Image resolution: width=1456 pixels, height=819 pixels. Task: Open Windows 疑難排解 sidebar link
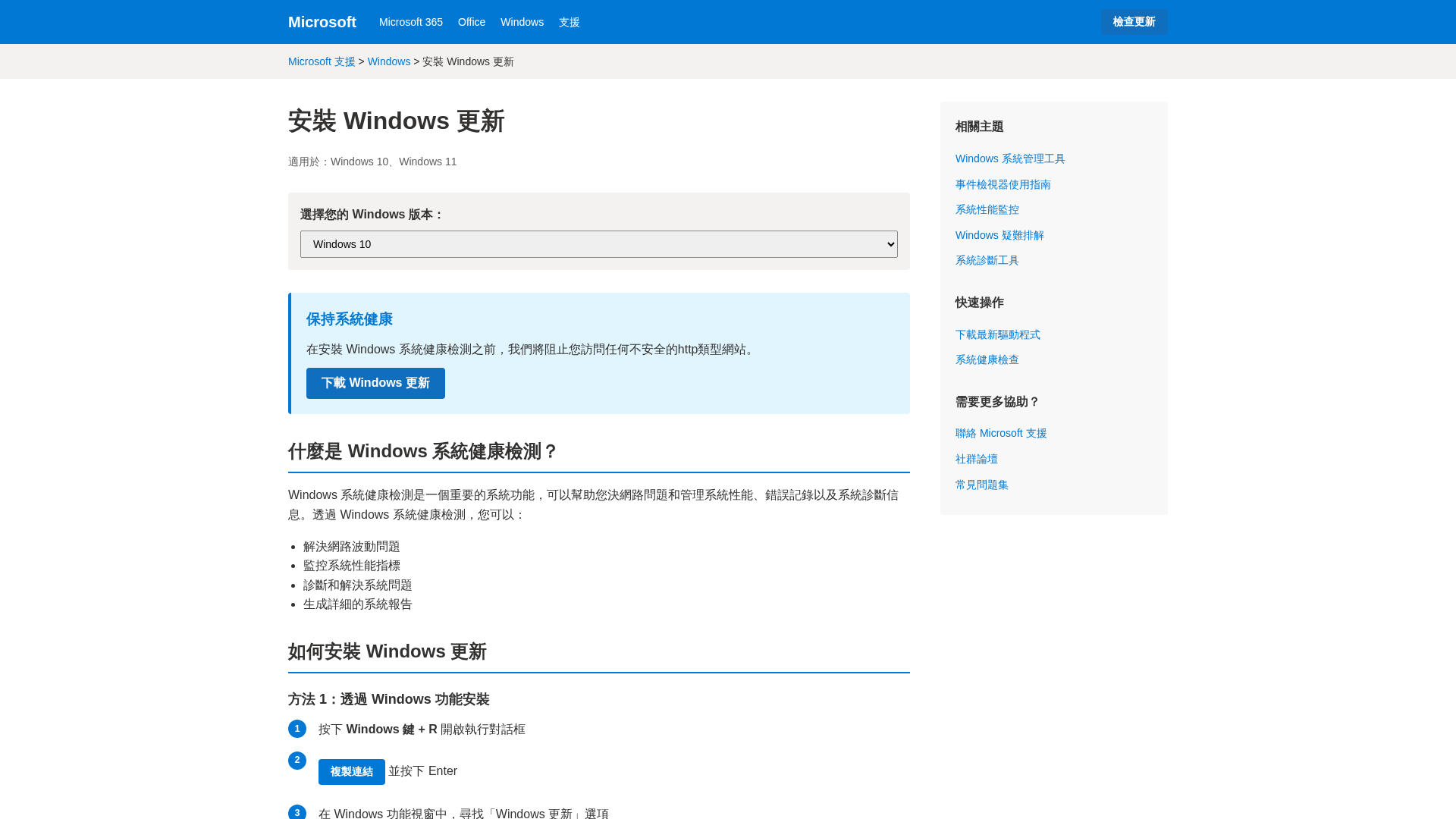(999, 235)
